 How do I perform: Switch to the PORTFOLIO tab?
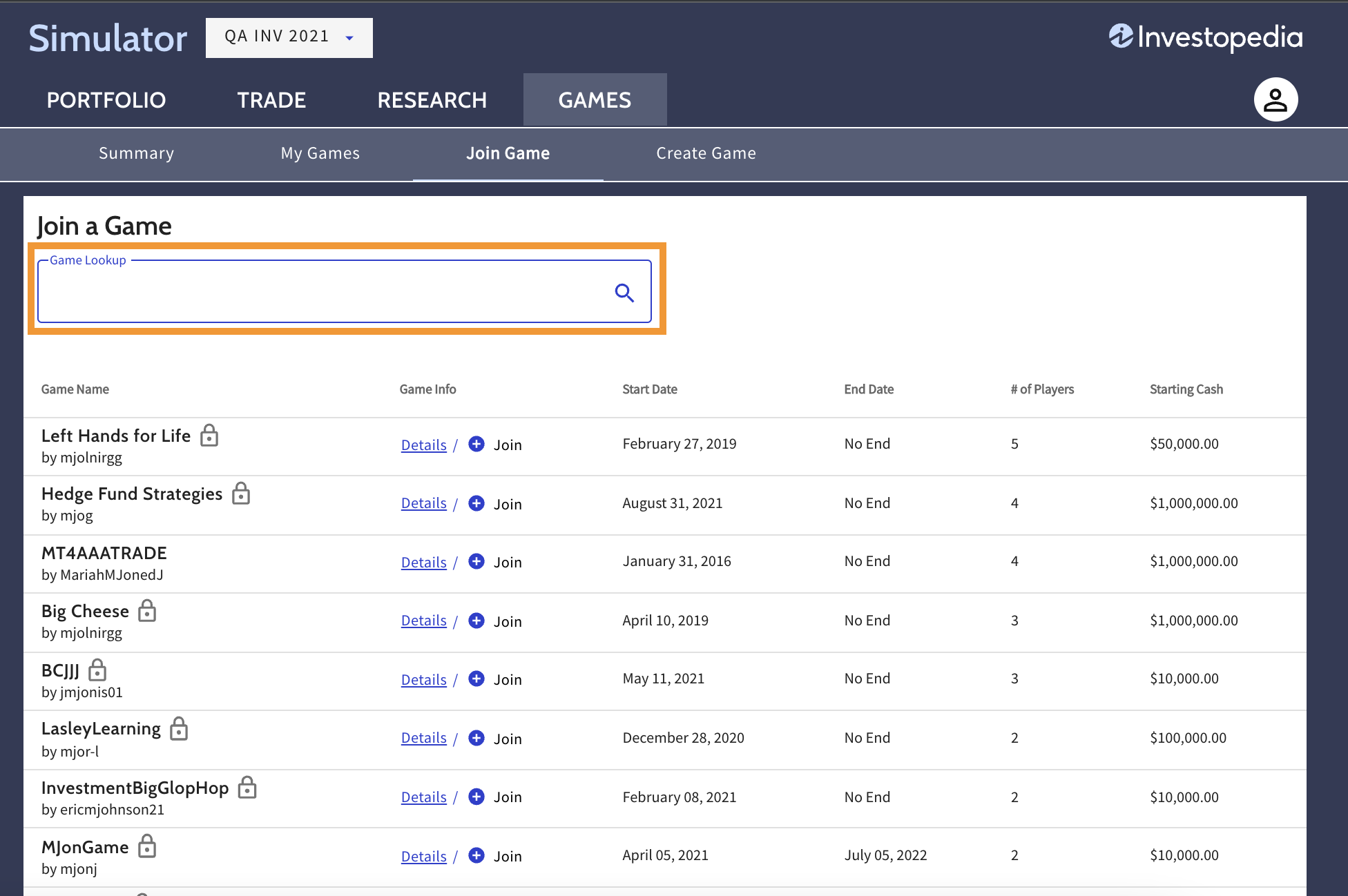coord(106,100)
